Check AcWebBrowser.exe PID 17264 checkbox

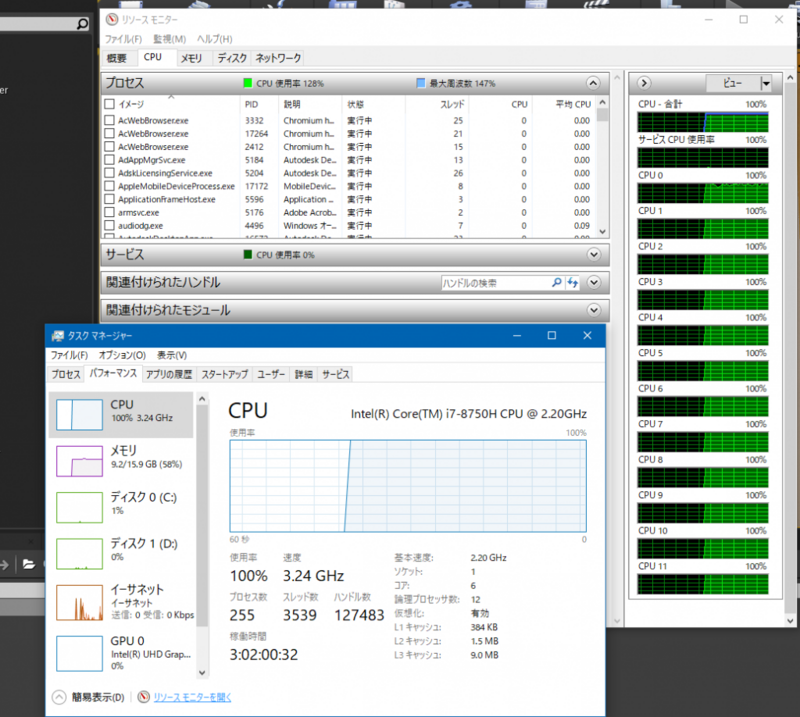[x=109, y=134]
